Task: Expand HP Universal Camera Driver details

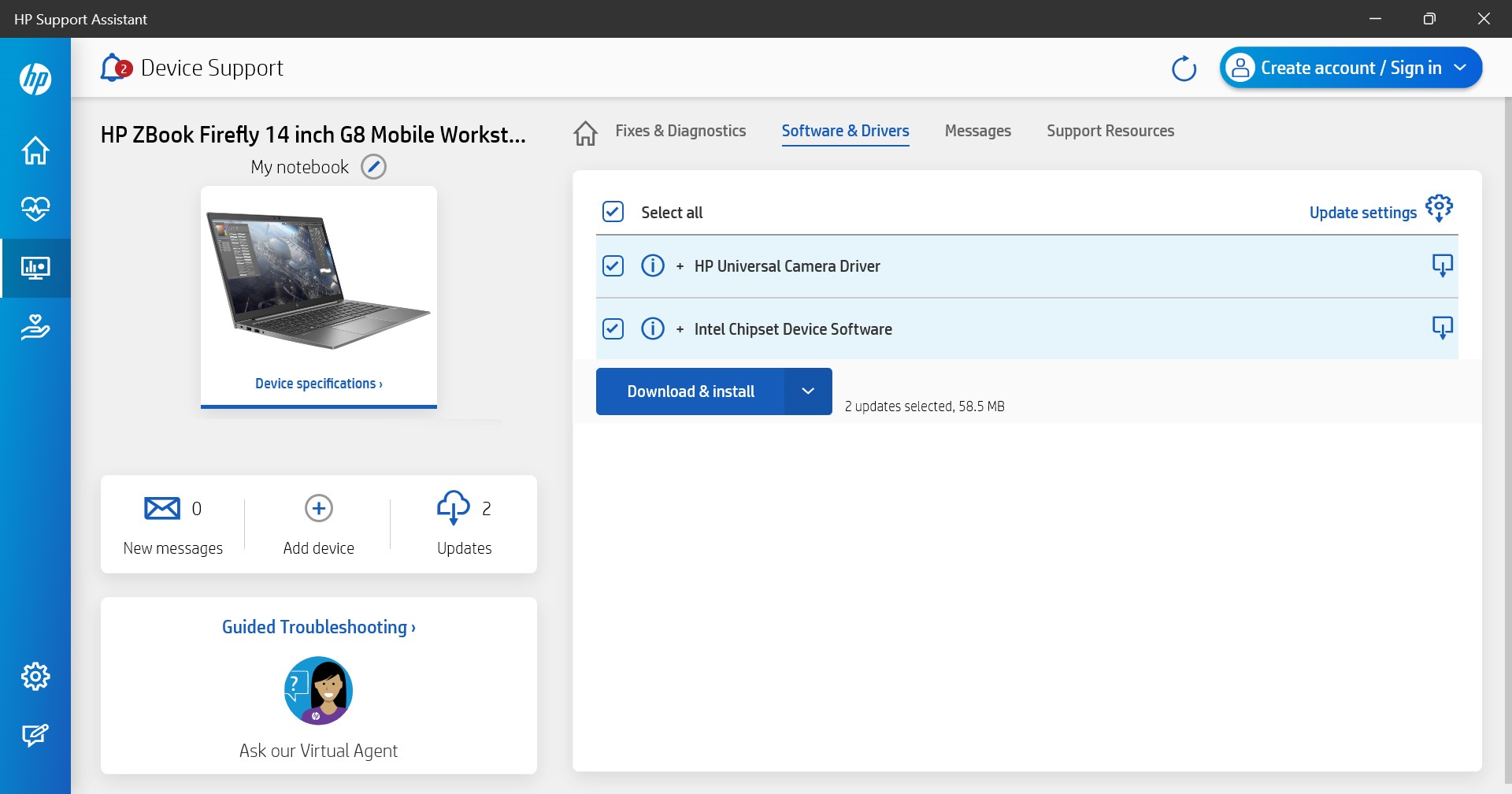Action: [x=680, y=267]
